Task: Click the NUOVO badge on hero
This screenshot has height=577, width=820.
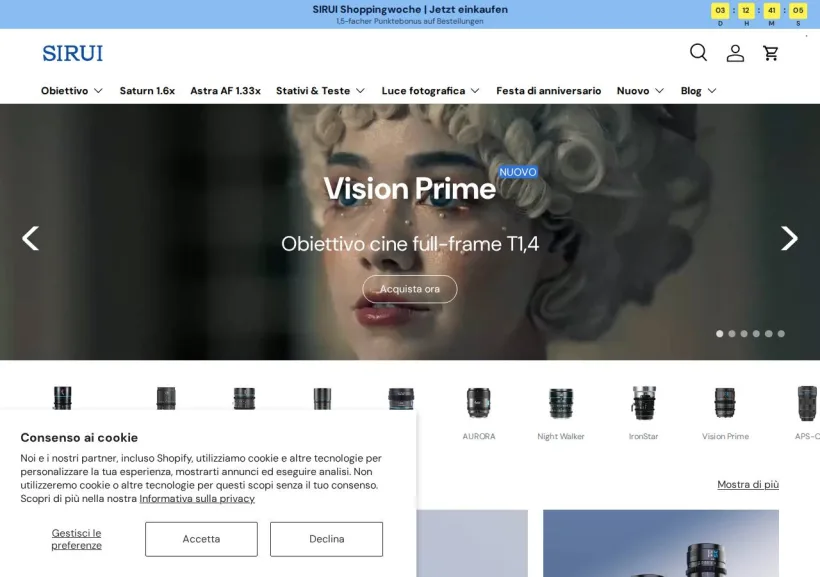Action: pos(518,172)
